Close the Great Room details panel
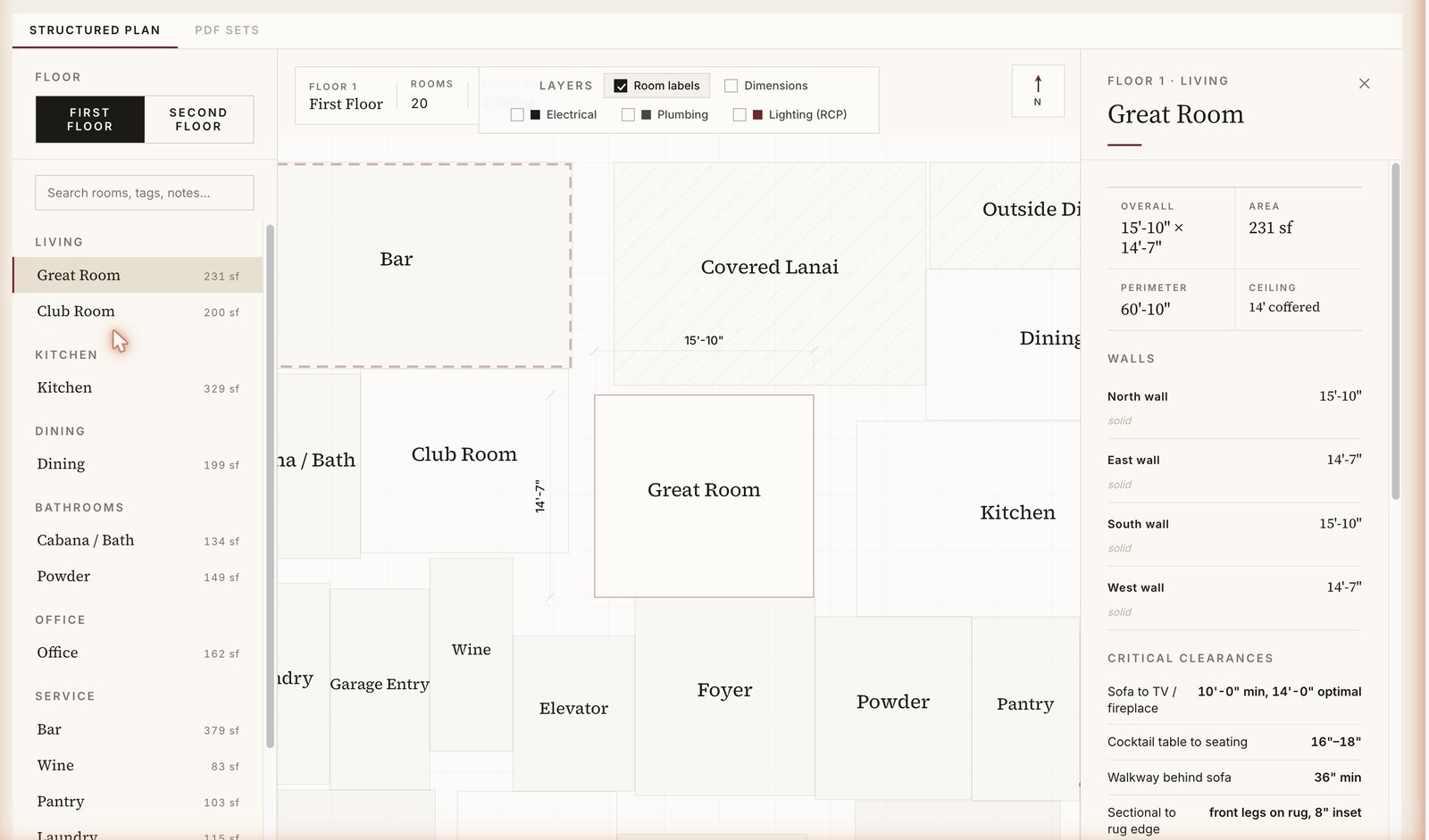 [1364, 84]
